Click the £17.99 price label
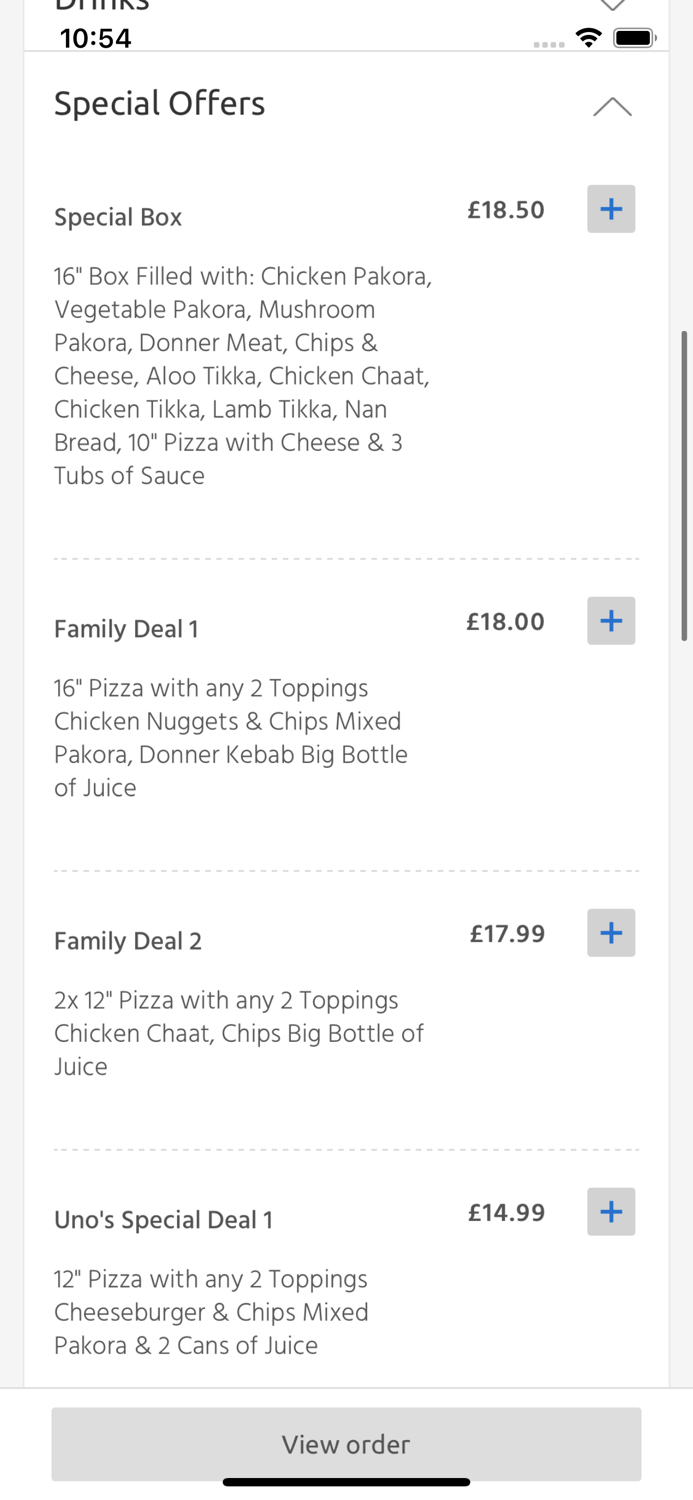The height and width of the screenshot is (1500, 693). point(507,934)
